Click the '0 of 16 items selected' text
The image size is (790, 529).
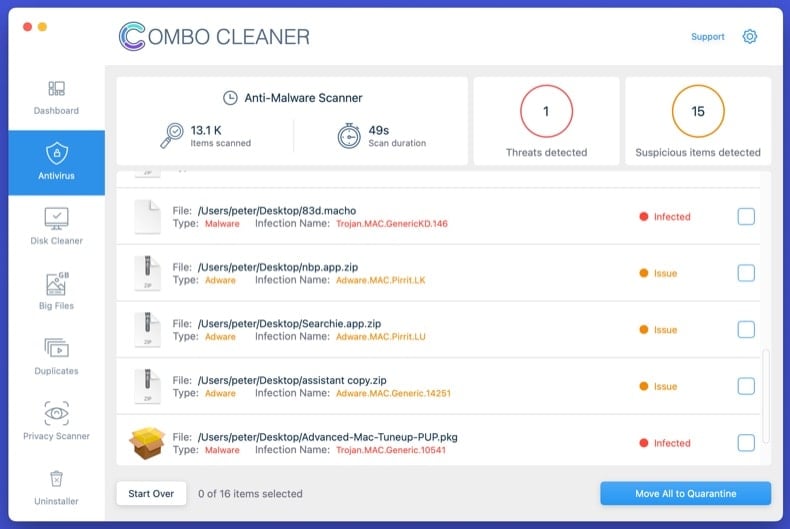[250, 494]
